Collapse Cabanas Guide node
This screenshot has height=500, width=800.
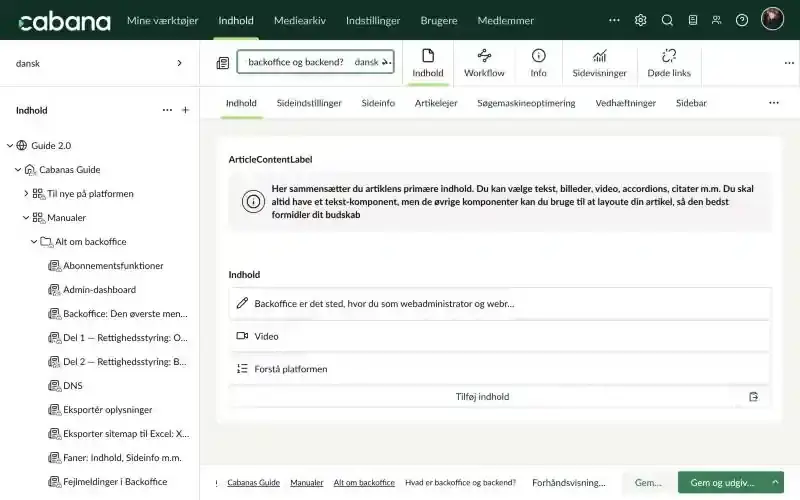tap(18, 169)
